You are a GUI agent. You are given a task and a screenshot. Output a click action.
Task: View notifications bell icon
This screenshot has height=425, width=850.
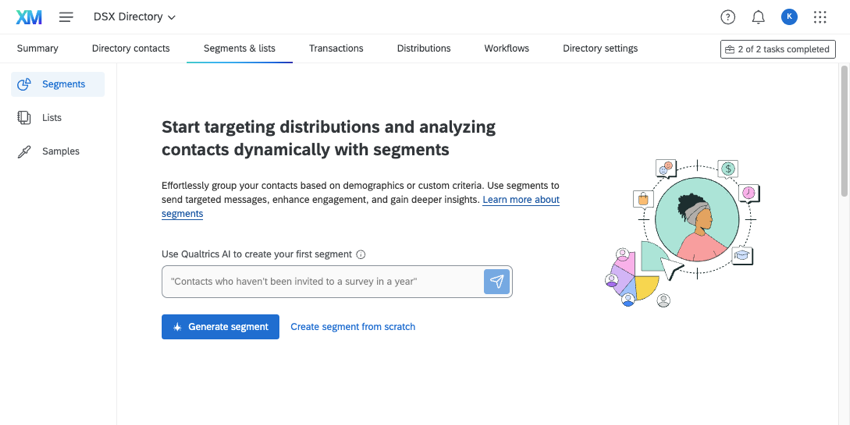[758, 17]
